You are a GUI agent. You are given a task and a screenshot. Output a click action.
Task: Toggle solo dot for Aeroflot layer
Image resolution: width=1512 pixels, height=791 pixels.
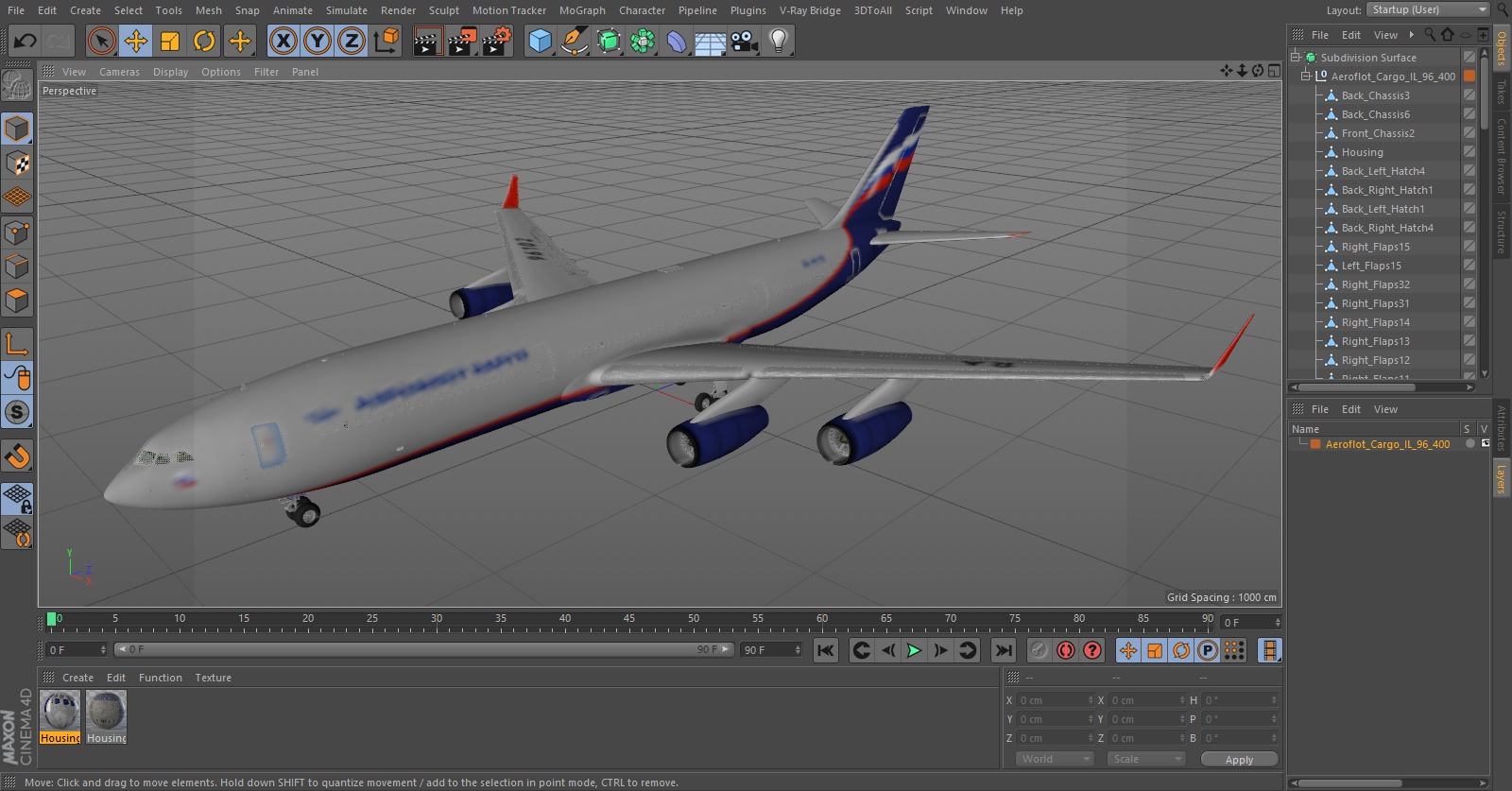(1469, 444)
